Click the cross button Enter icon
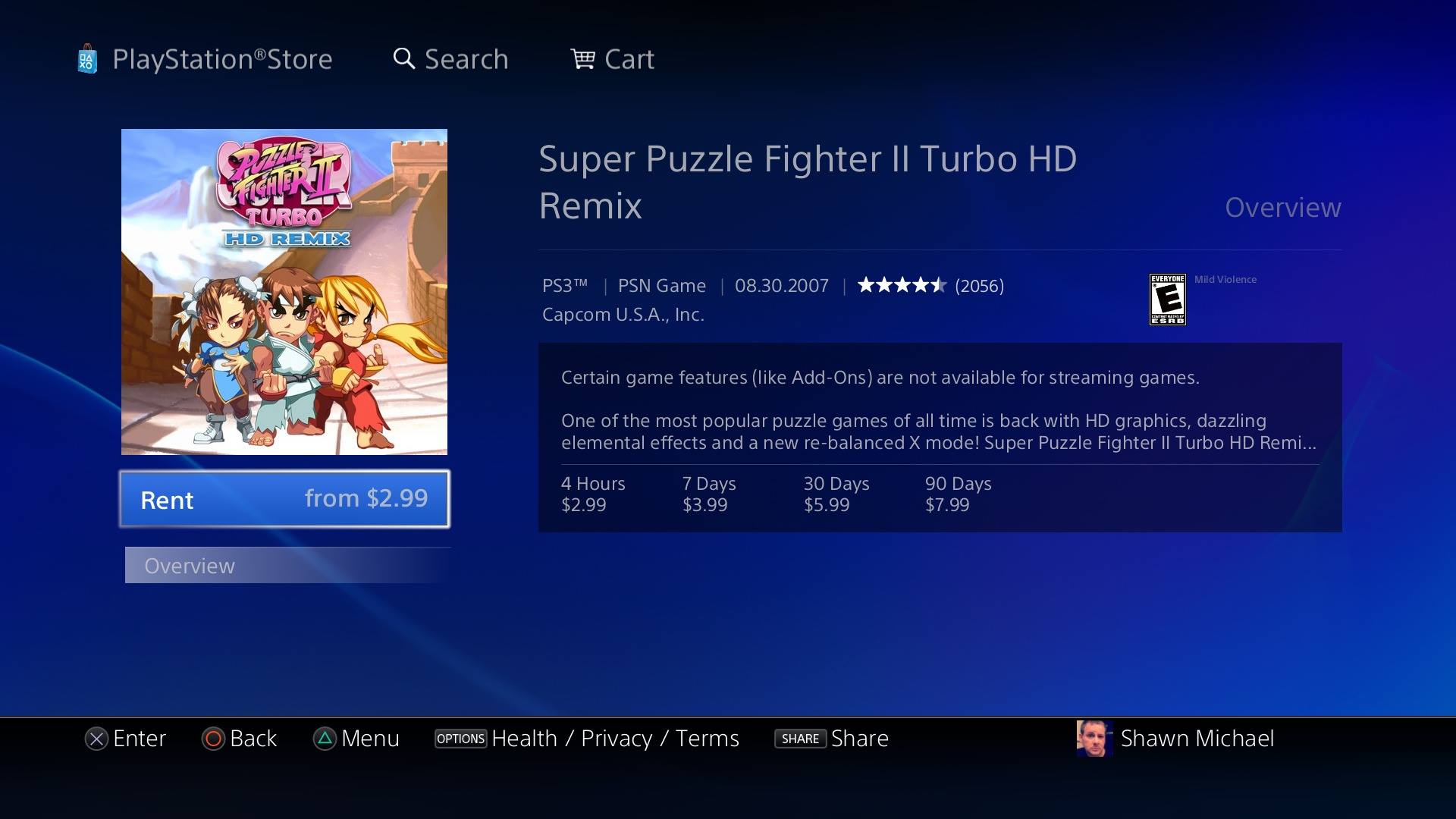This screenshot has height=819, width=1456. coord(96,739)
